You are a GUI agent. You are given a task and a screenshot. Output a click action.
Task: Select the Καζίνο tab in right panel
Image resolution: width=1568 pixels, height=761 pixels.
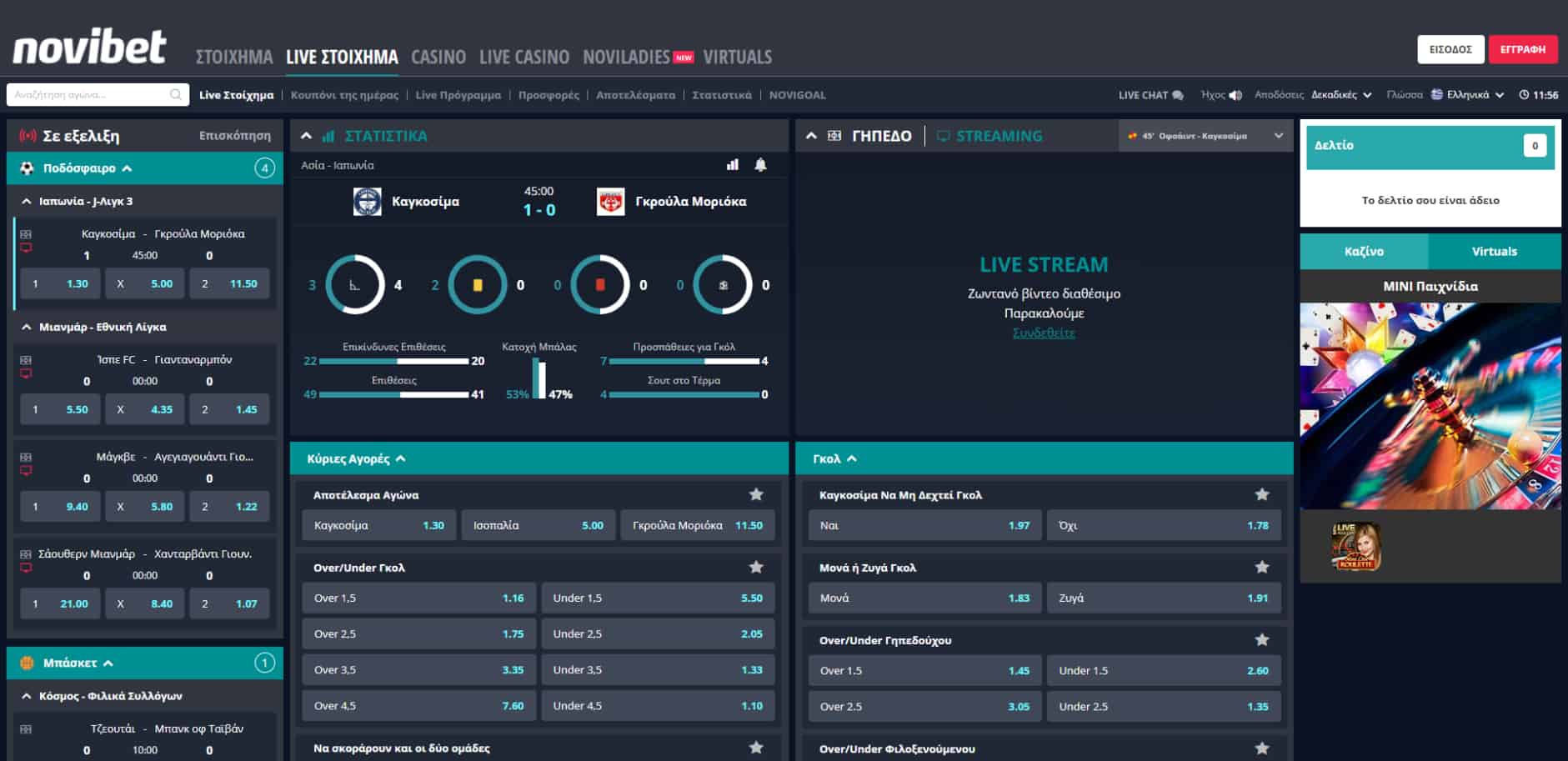tap(1364, 251)
